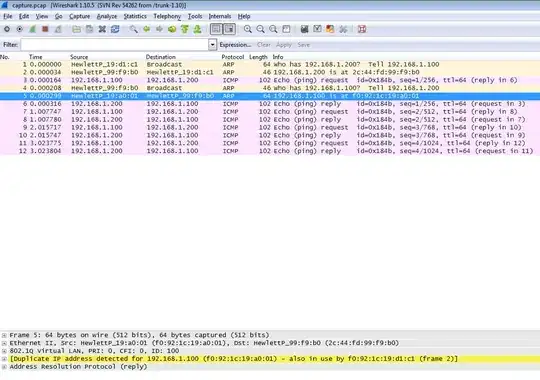Image resolution: width=540 pixels, height=380 pixels.
Task: Sort by the Source column header
Action: click(x=79, y=57)
